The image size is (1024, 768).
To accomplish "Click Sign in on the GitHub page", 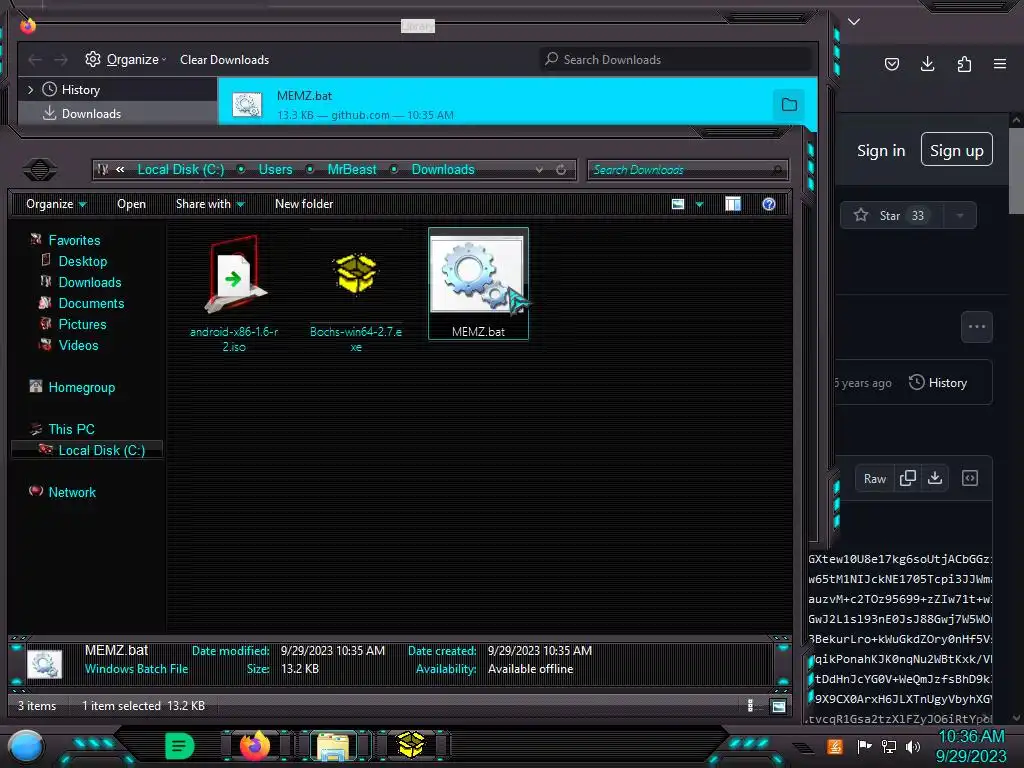I will click(x=881, y=151).
